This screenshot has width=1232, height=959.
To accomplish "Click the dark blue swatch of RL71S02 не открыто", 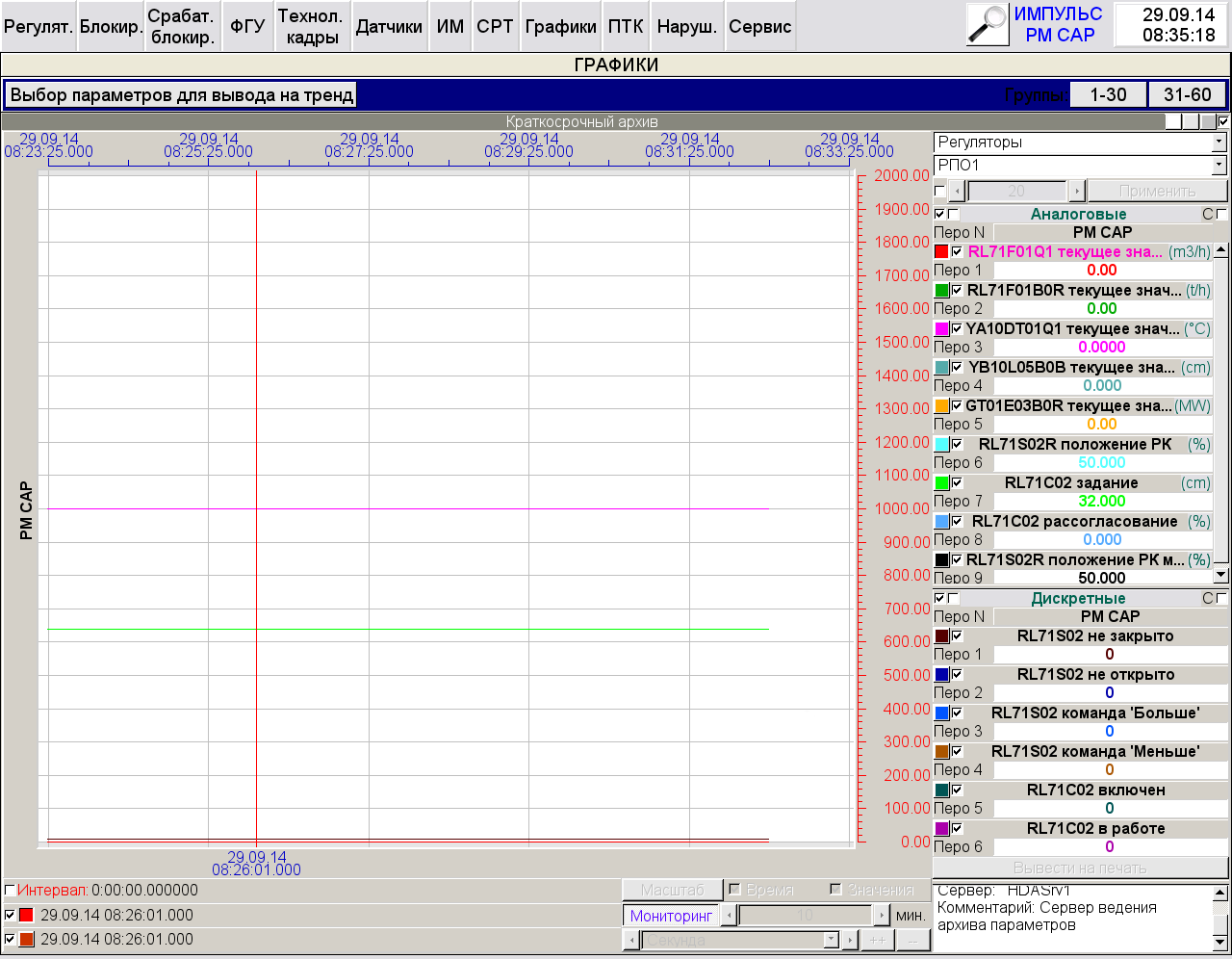I will click(941, 674).
